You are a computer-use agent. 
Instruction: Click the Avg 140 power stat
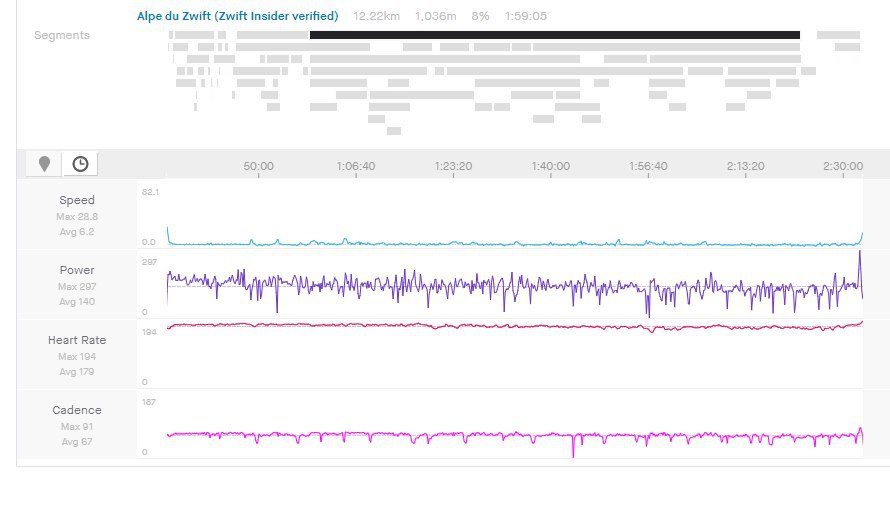coord(77,302)
